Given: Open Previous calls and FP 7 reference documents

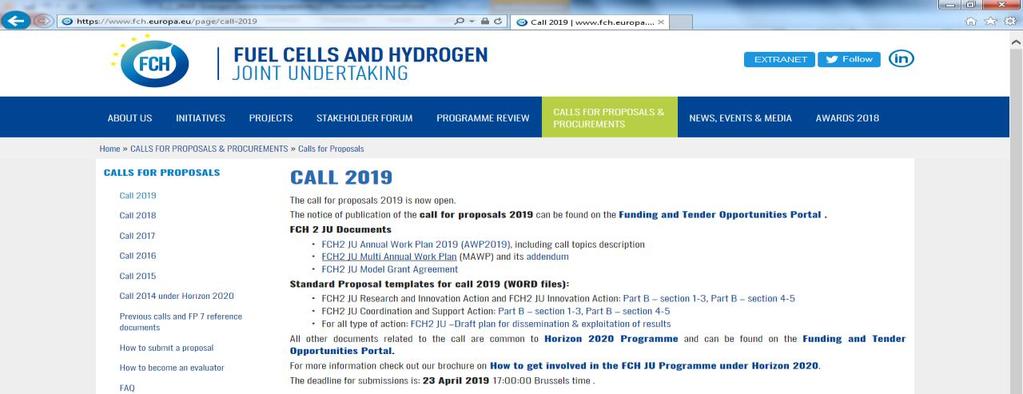Looking at the screenshot, I should (x=181, y=322).
